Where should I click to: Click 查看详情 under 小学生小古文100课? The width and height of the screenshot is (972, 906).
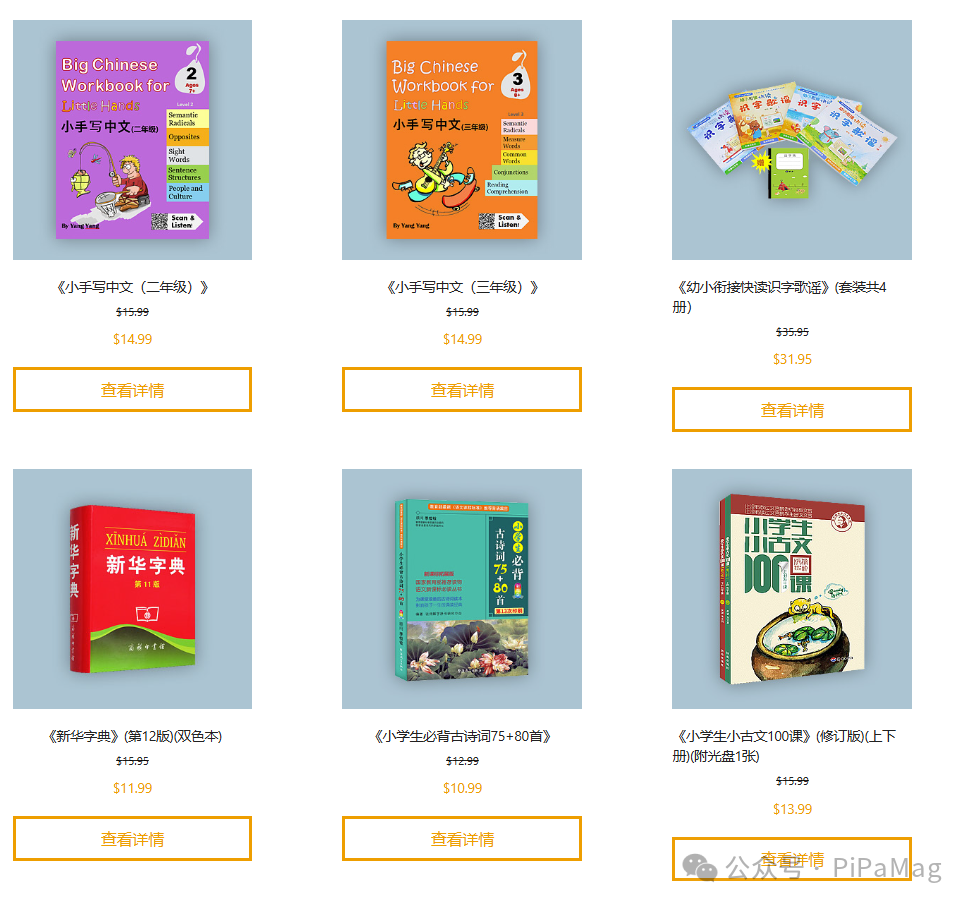(x=792, y=859)
